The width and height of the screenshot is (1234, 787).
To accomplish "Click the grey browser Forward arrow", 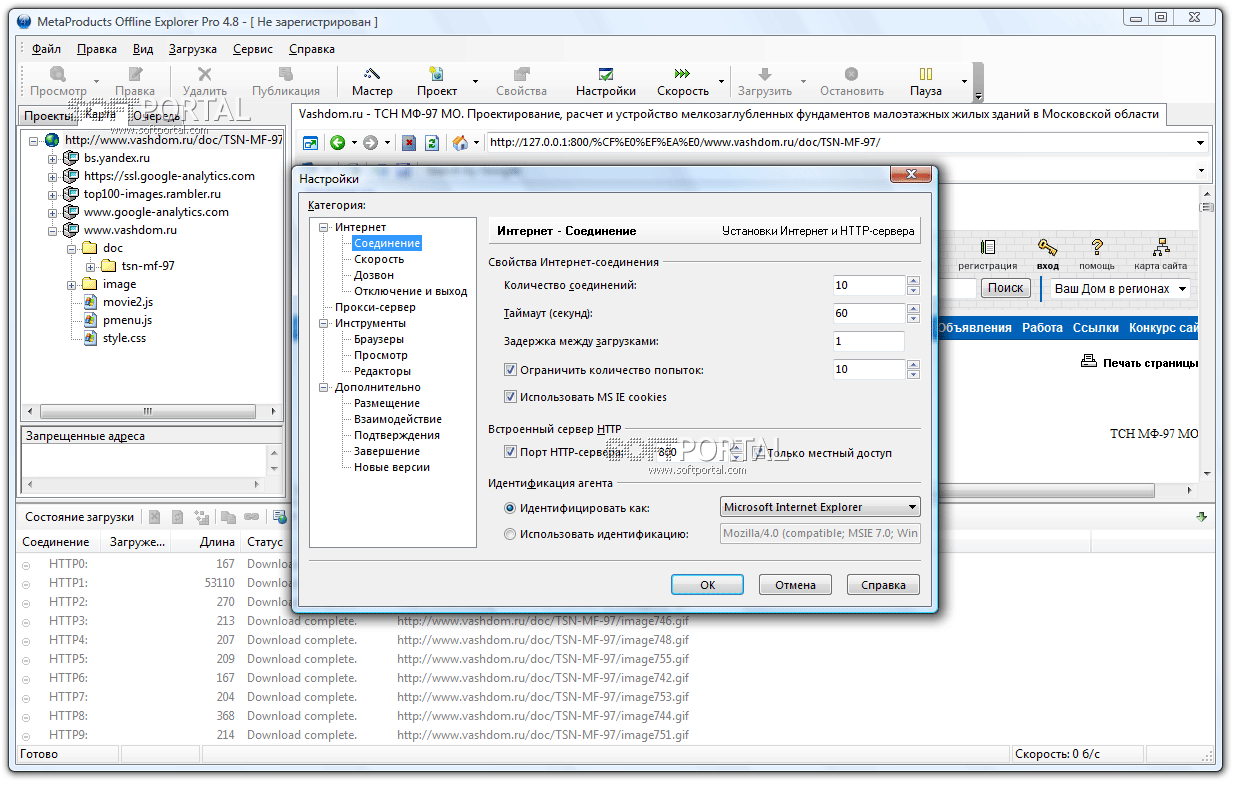I will click(371, 143).
